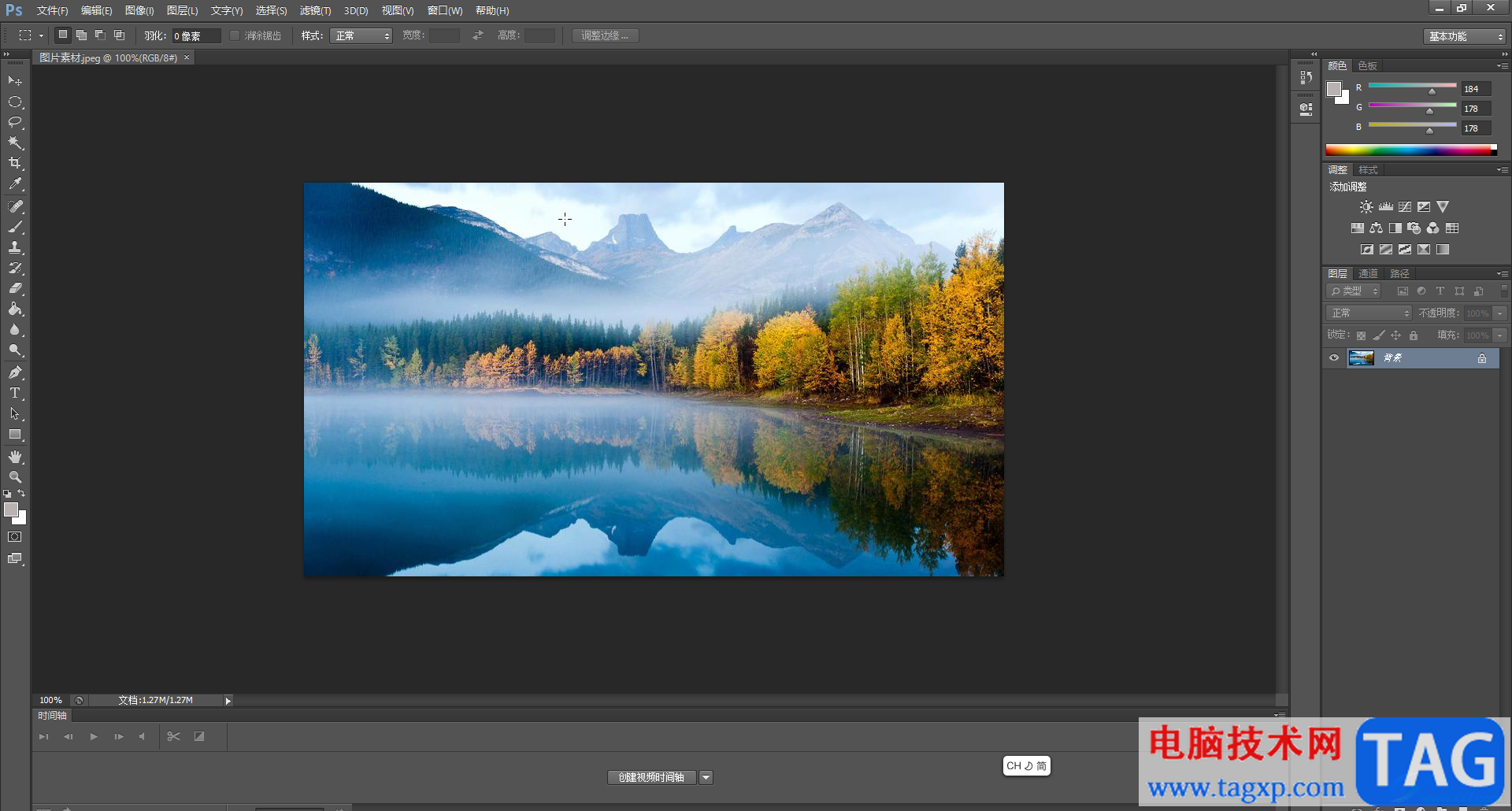Open the workspace switcher dropdown
The width and height of the screenshot is (1512, 811).
tap(1465, 36)
